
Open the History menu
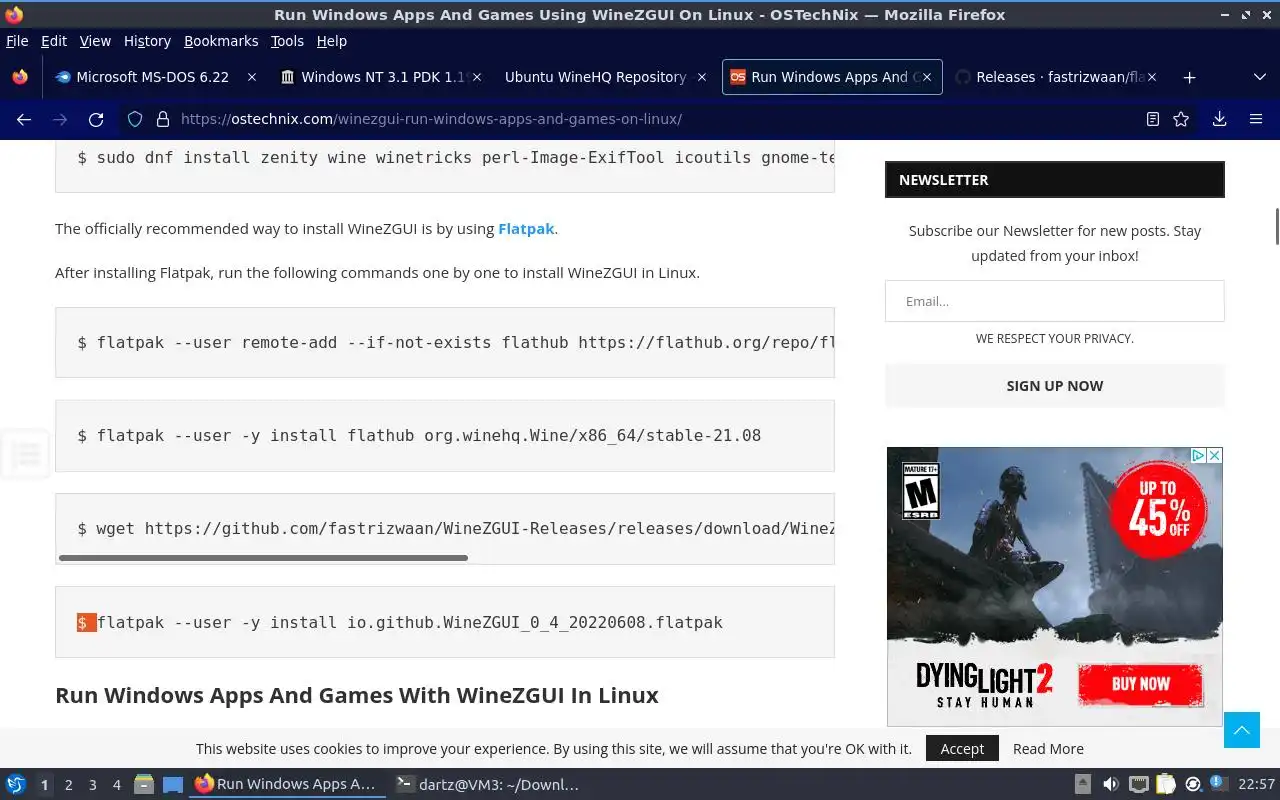tap(147, 41)
